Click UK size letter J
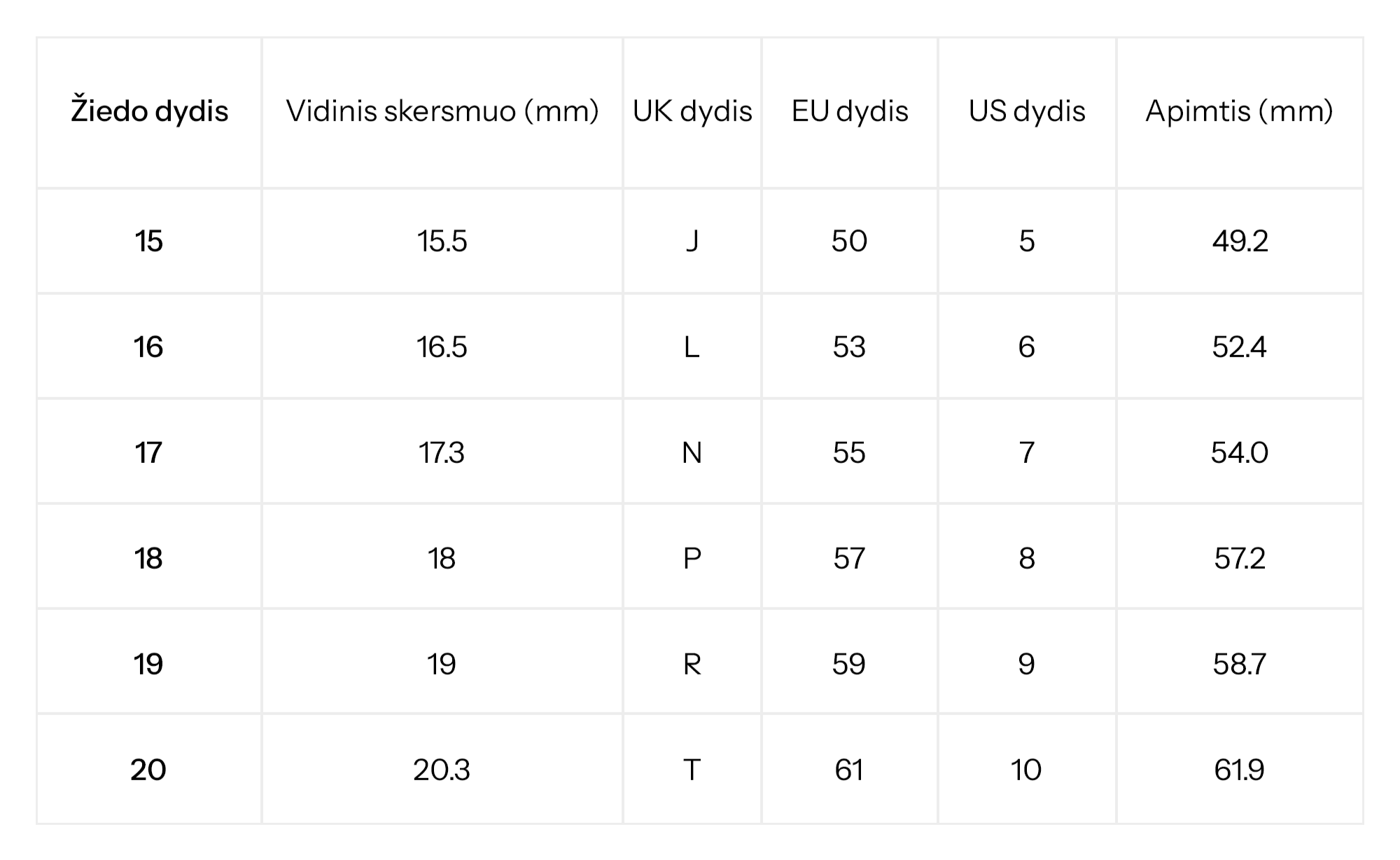Viewport: 1400px width, 860px height. 692,242
